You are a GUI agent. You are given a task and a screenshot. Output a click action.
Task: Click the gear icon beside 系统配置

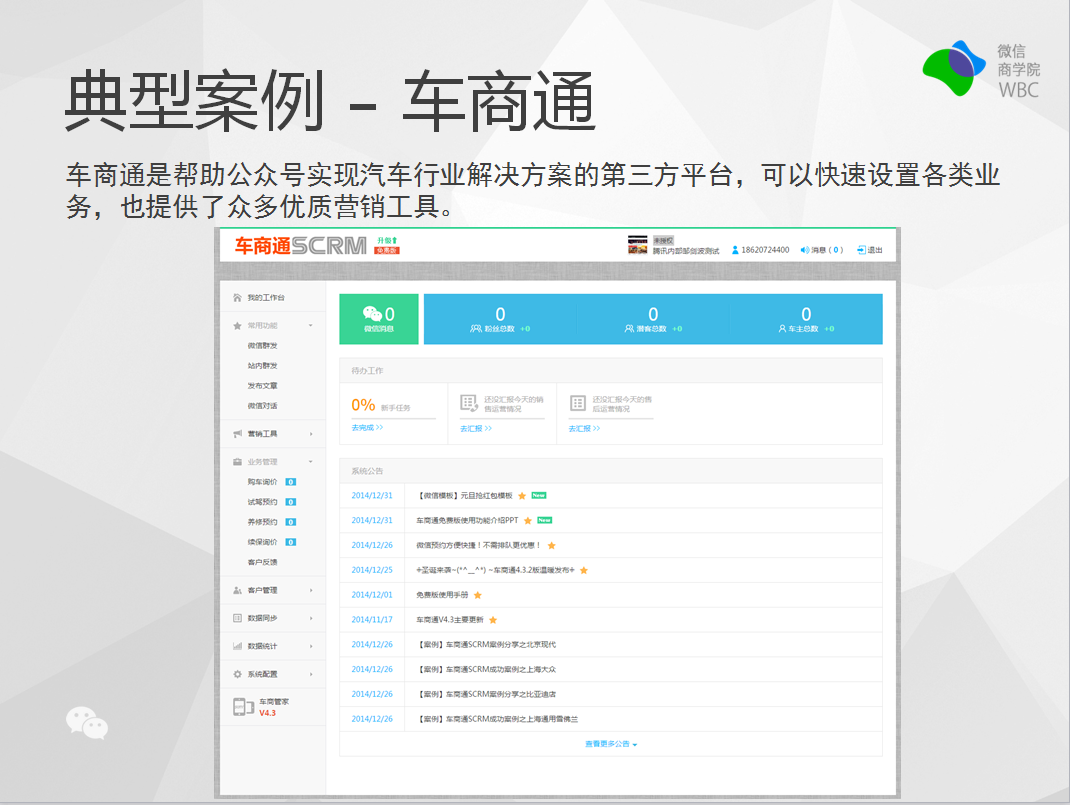tap(237, 674)
